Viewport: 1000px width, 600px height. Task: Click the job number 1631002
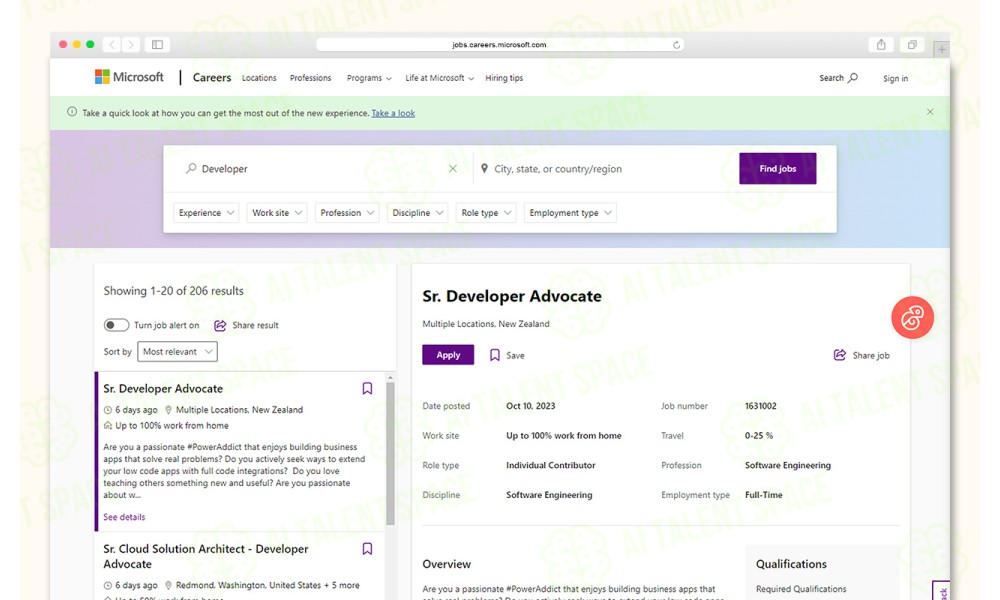pos(761,406)
